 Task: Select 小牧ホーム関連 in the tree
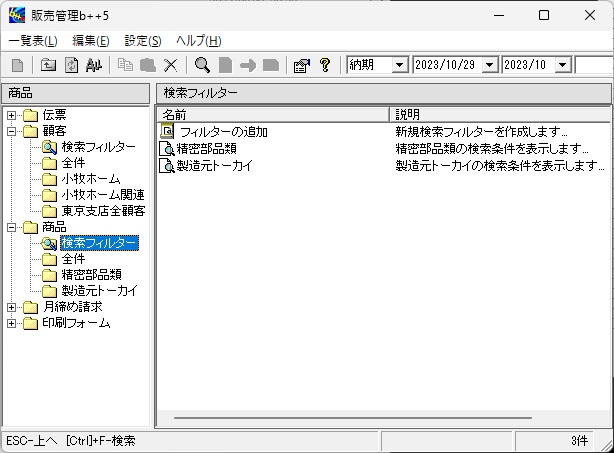[x=103, y=195]
